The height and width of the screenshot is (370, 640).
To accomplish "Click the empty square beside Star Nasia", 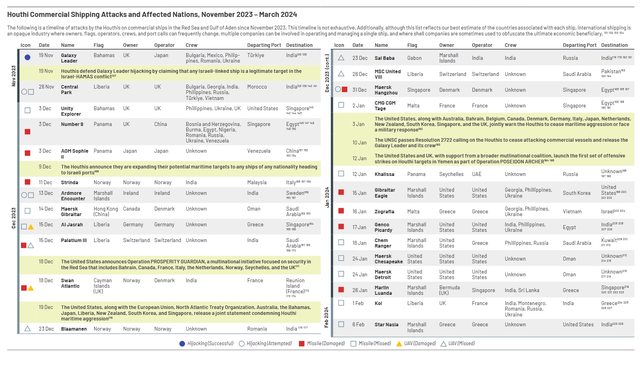I will pyautogui.click(x=341, y=324).
